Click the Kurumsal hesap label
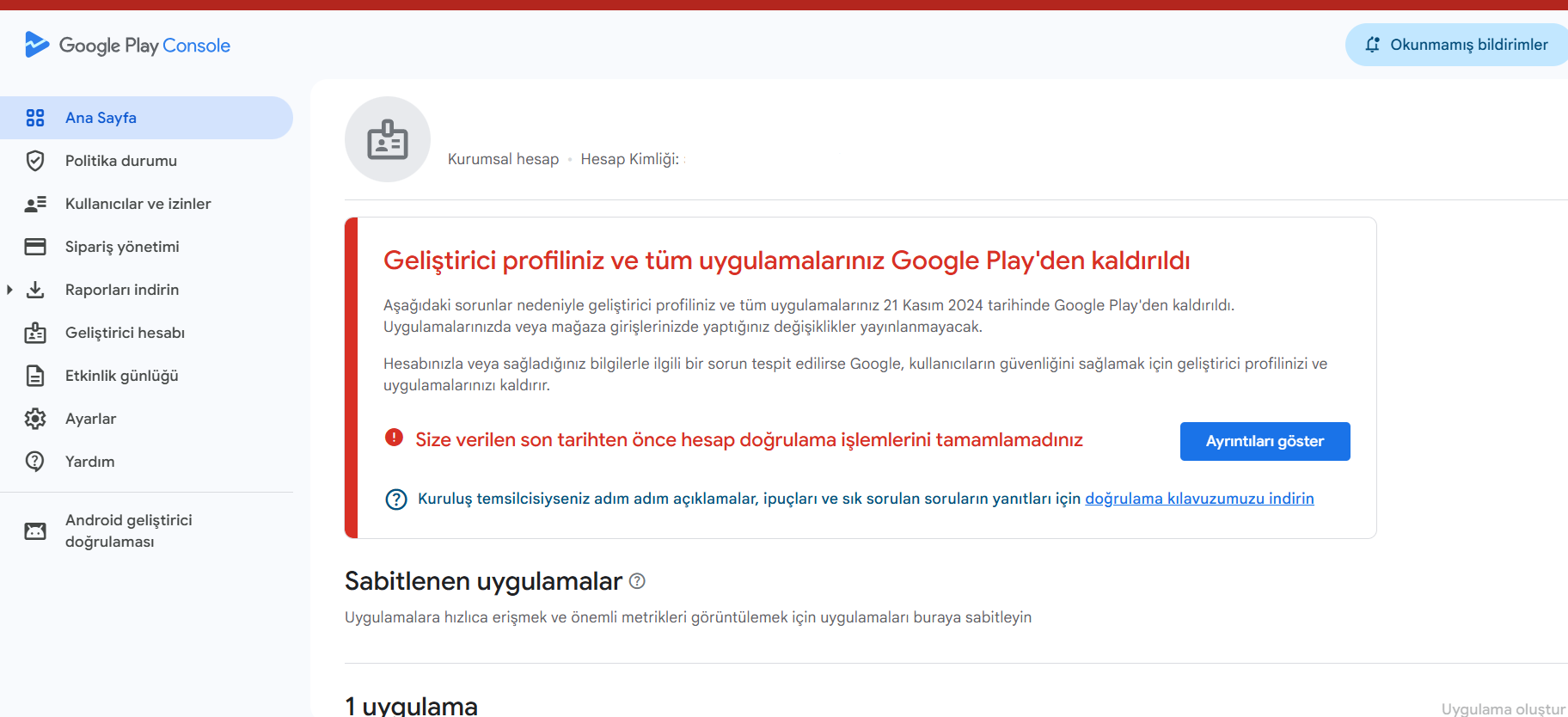Screen dimensions: 1568x717 click(503, 159)
